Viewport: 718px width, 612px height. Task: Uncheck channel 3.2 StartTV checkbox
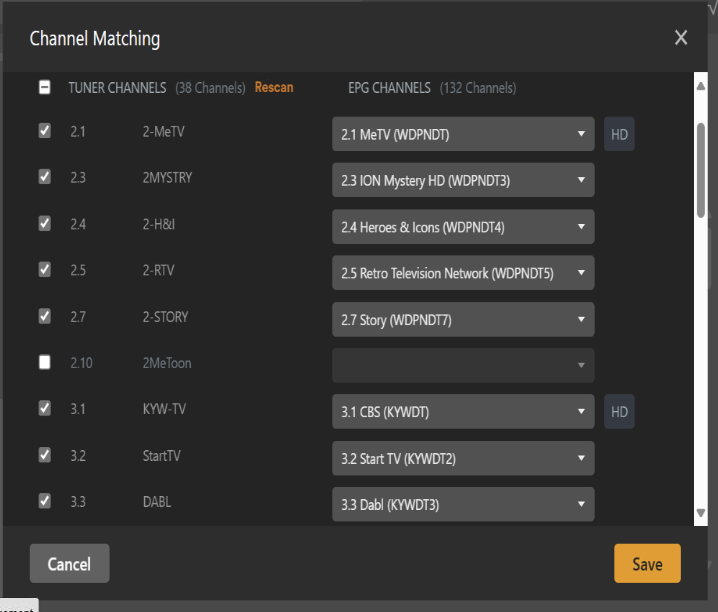point(44,455)
